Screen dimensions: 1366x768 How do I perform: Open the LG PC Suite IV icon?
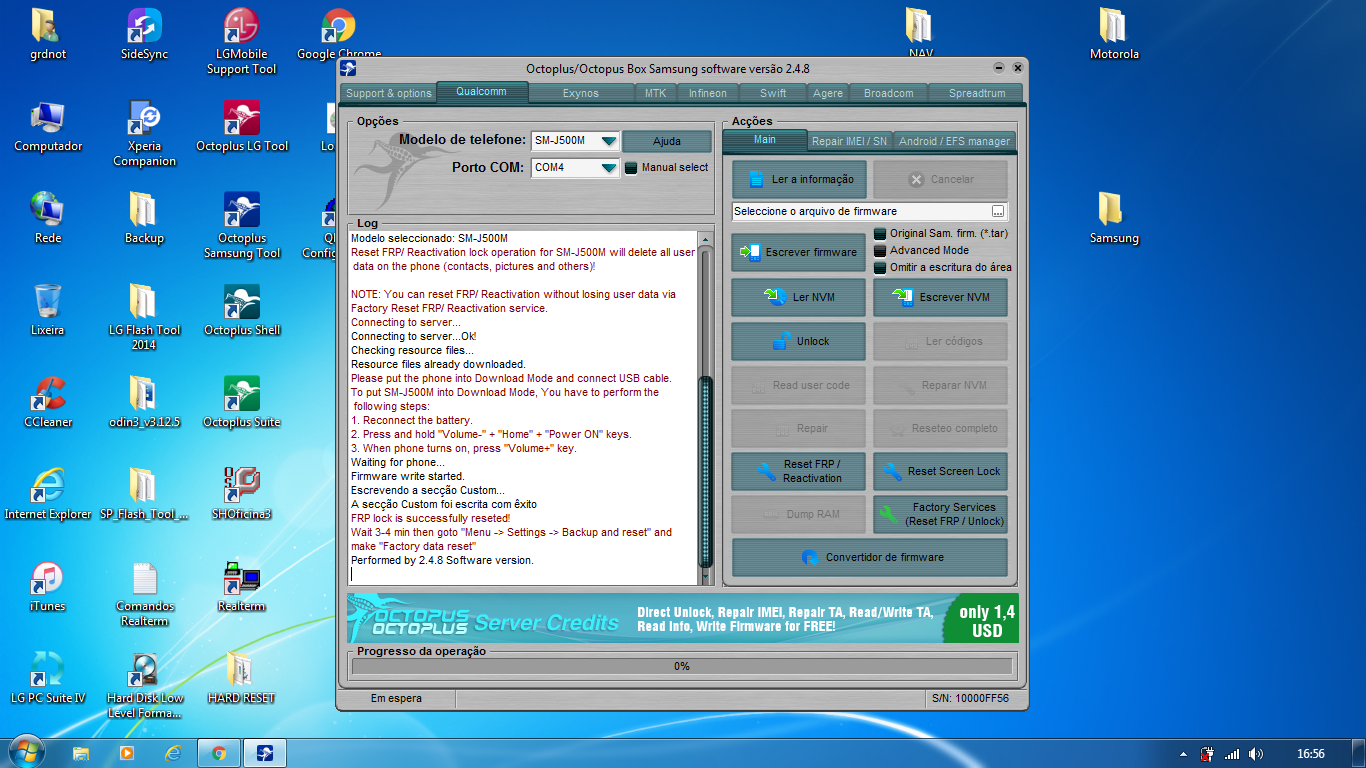point(48,678)
